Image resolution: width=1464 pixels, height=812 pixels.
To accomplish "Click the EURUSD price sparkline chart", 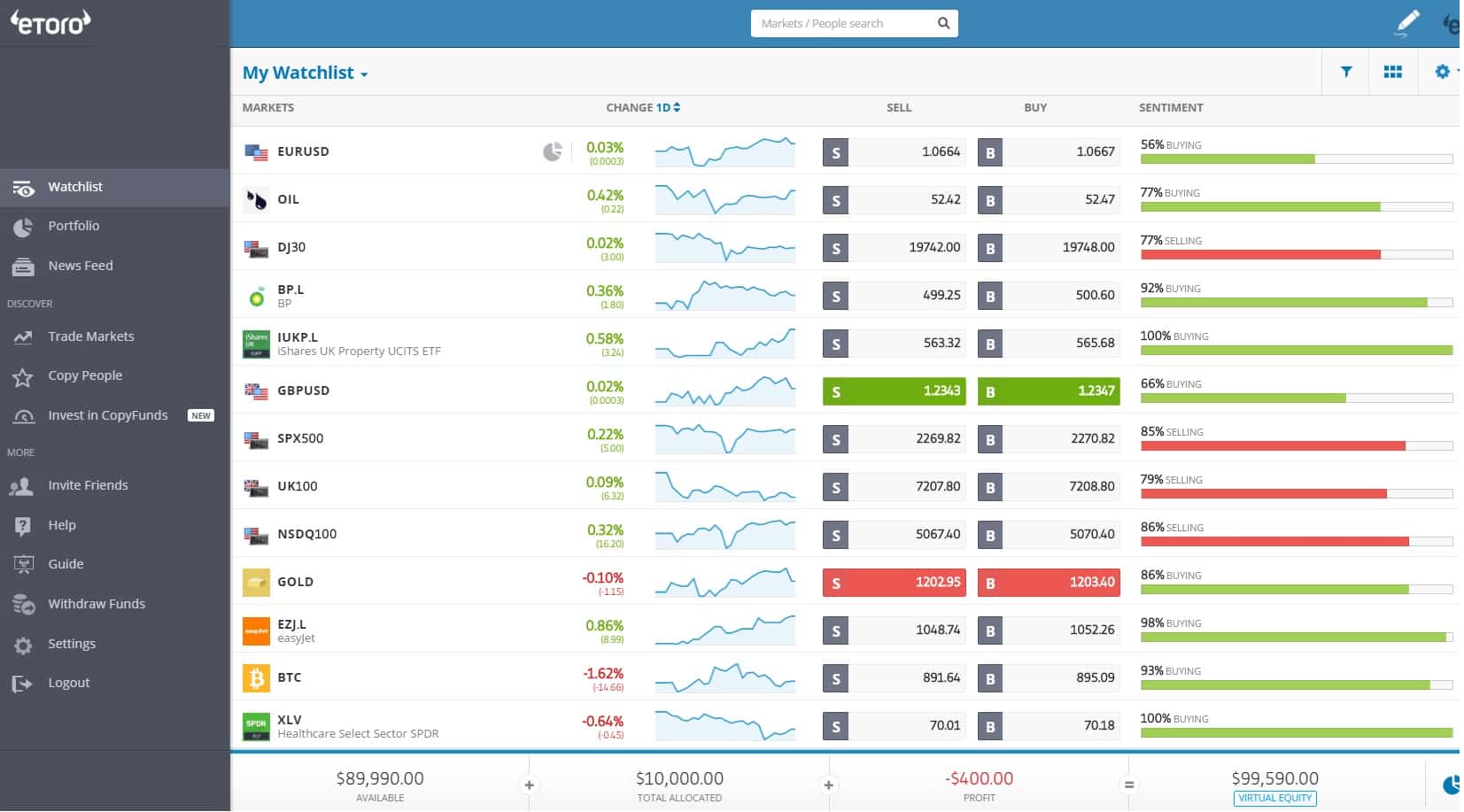I will (x=725, y=151).
